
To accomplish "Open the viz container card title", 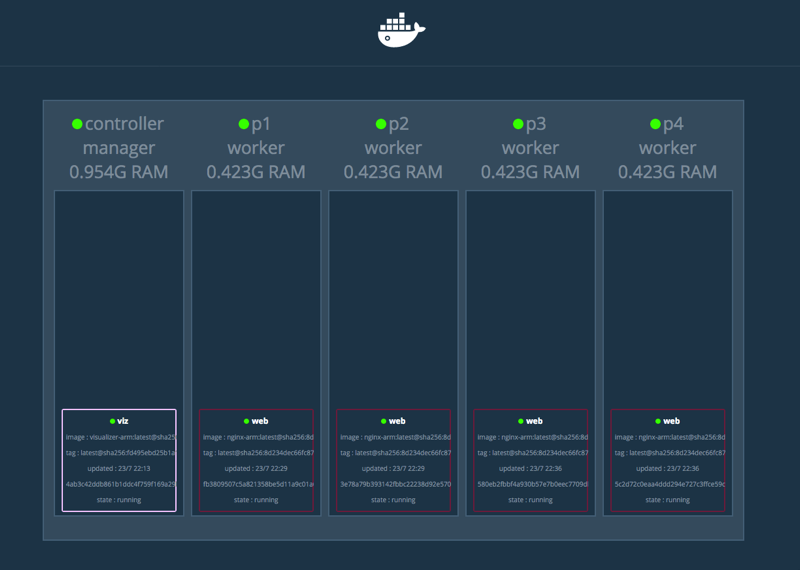I will point(123,422).
